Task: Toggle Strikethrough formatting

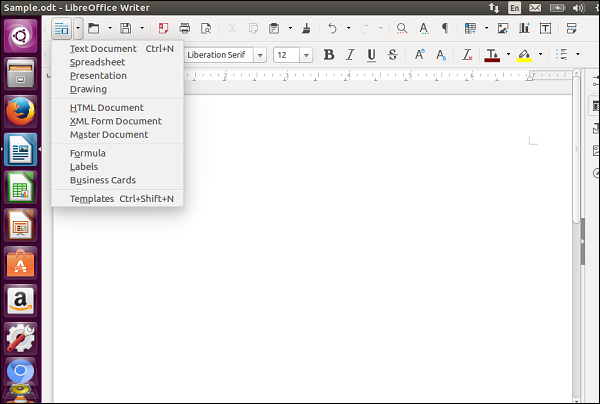Action: [x=393, y=55]
